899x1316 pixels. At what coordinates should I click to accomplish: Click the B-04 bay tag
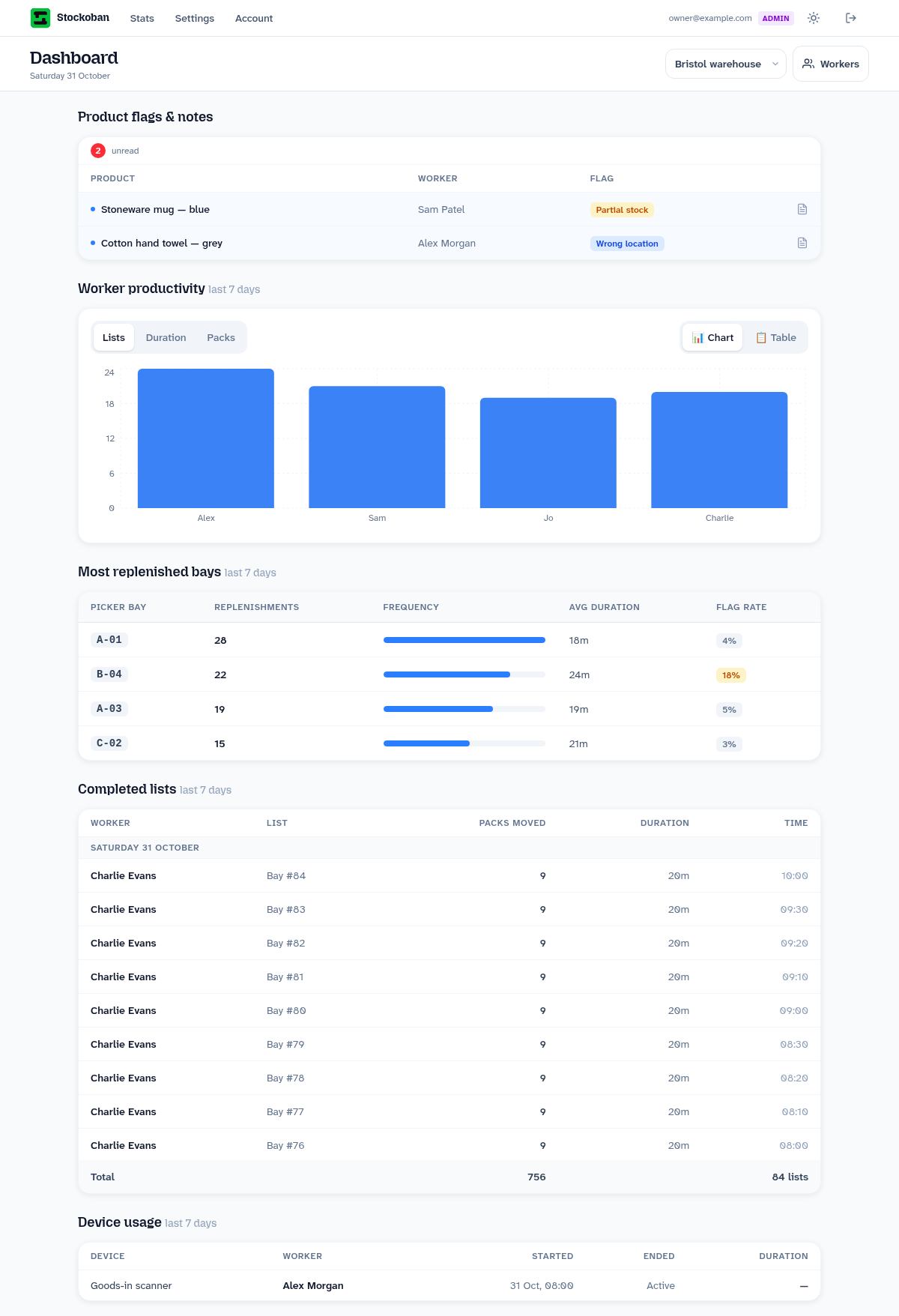109,674
